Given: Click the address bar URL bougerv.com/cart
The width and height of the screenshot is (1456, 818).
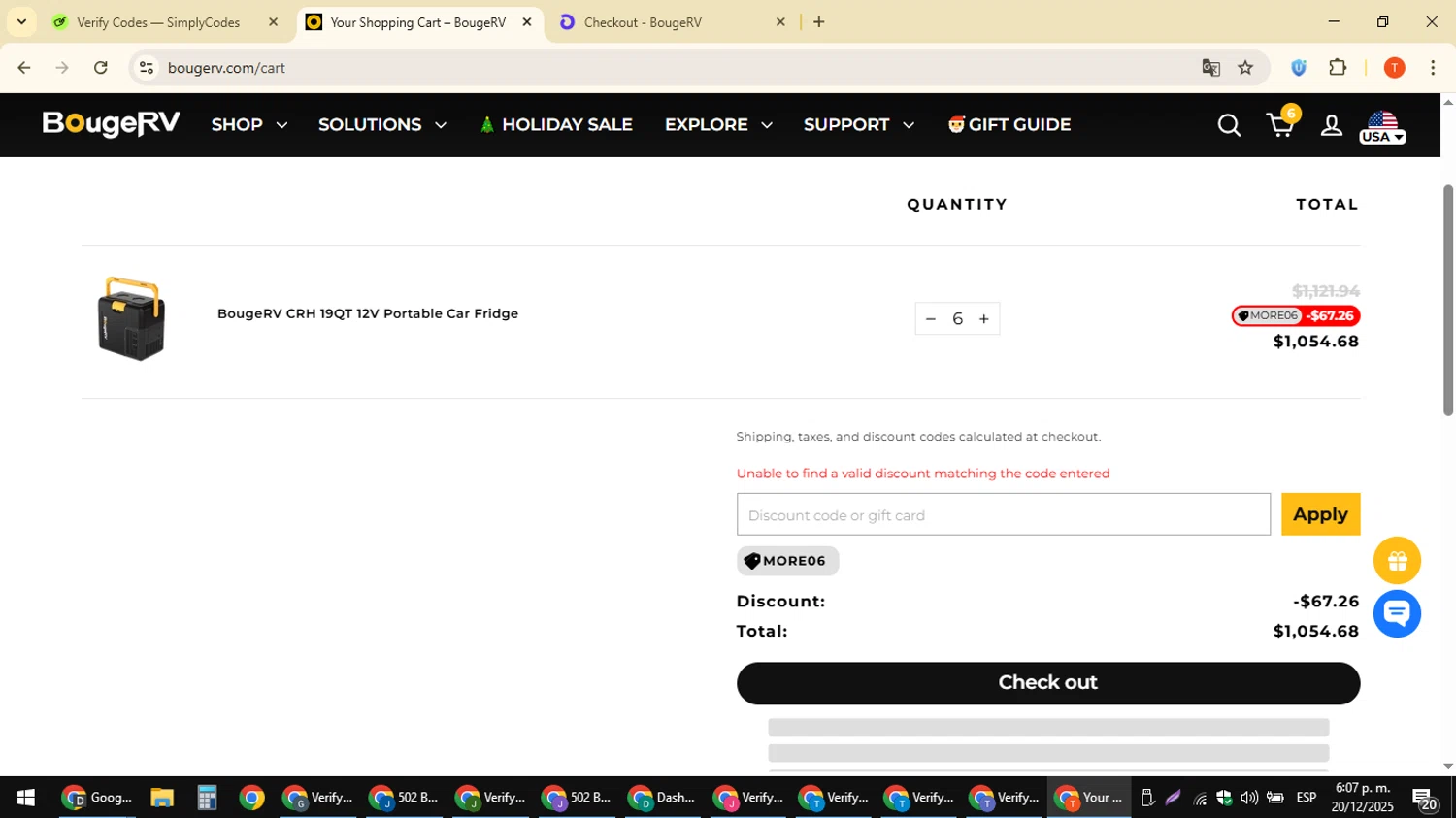Looking at the screenshot, I should click(226, 68).
